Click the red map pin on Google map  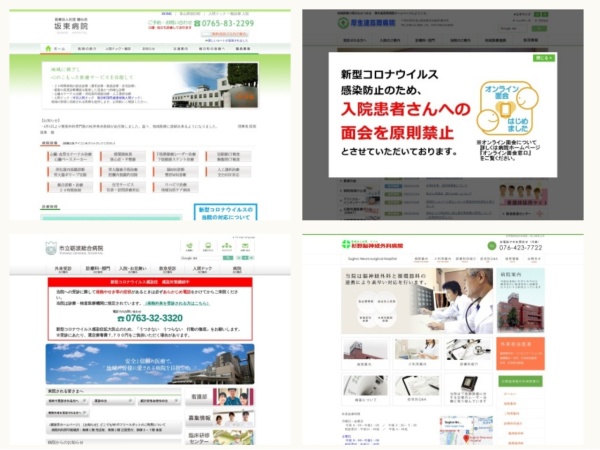tap(466, 439)
